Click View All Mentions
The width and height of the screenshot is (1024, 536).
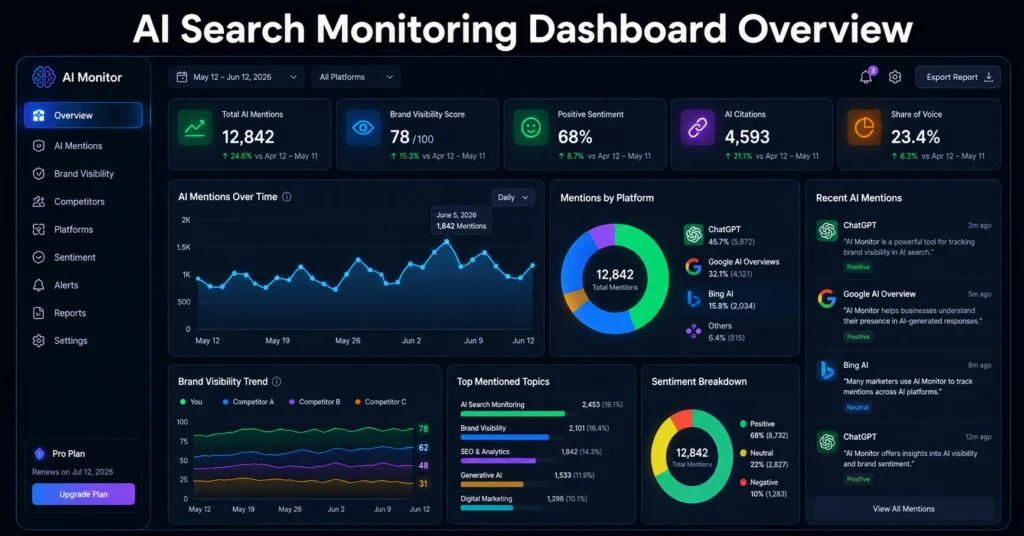[x=903, y=509]
